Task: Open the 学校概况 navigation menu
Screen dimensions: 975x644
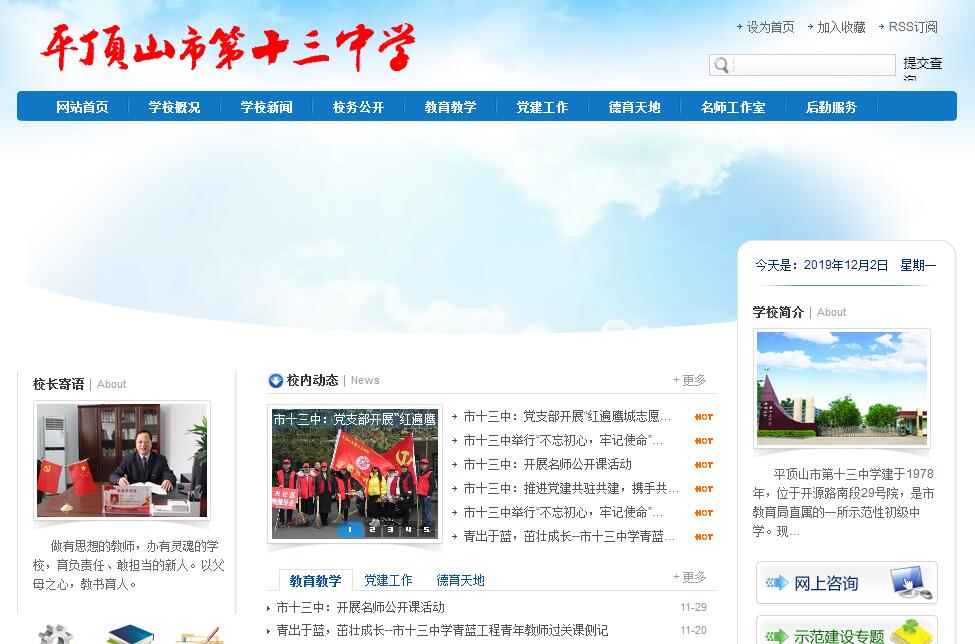Action: pos(174,107)
